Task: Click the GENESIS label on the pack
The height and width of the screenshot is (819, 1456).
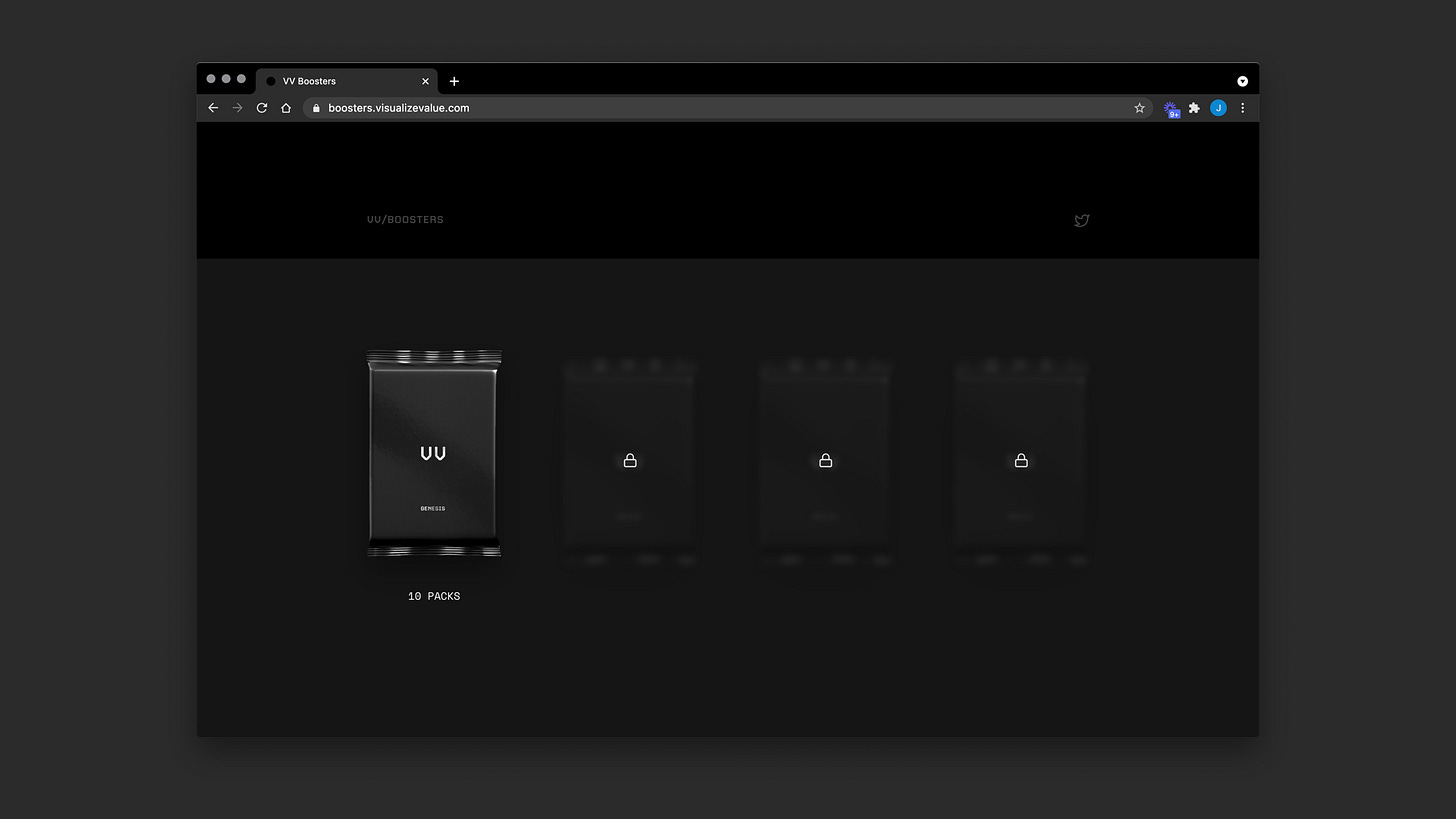Action: [x=433, y=508]
